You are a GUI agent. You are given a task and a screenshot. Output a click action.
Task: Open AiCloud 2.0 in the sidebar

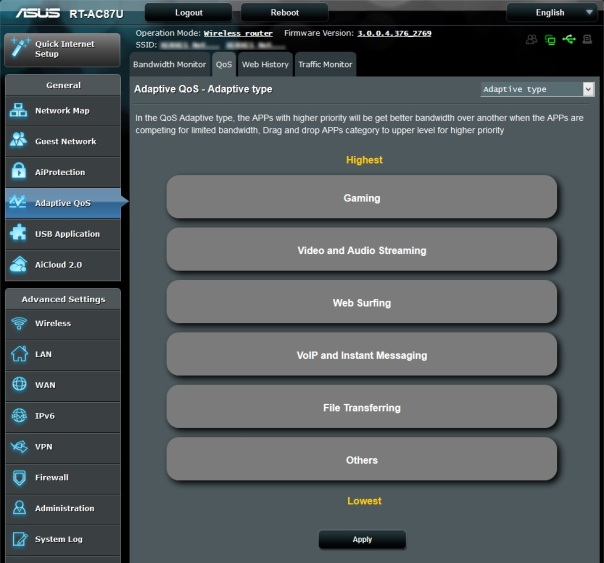(63, 265)
